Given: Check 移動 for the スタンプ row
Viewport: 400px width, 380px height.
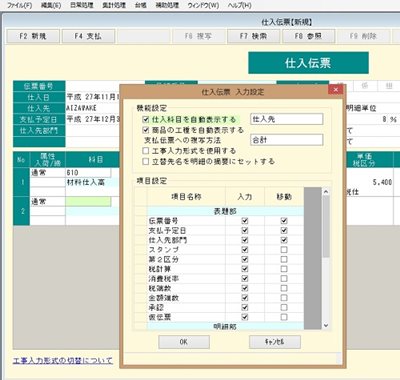Looking at the screenshot, I should 284,250.
